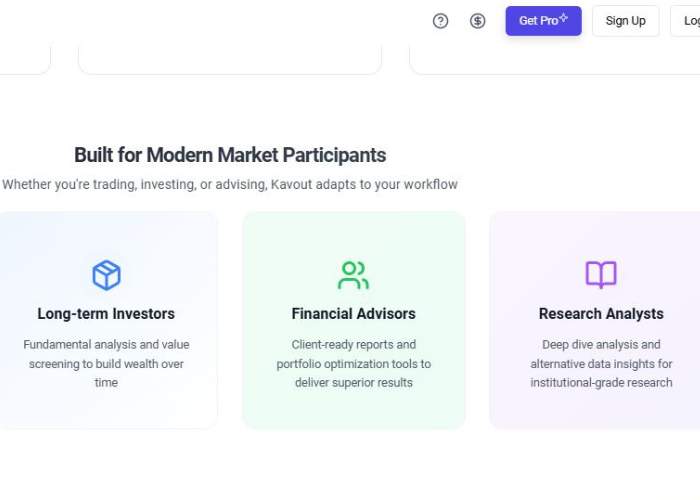Click the partially visible Log in button
Screen dimensions: 700x500
[685, 21]
